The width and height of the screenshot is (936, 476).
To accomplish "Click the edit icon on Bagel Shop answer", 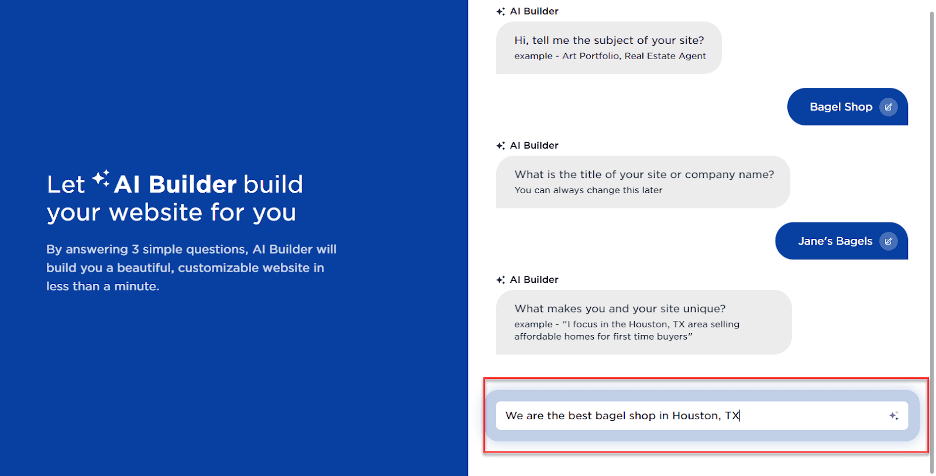I will click(888, 107).
